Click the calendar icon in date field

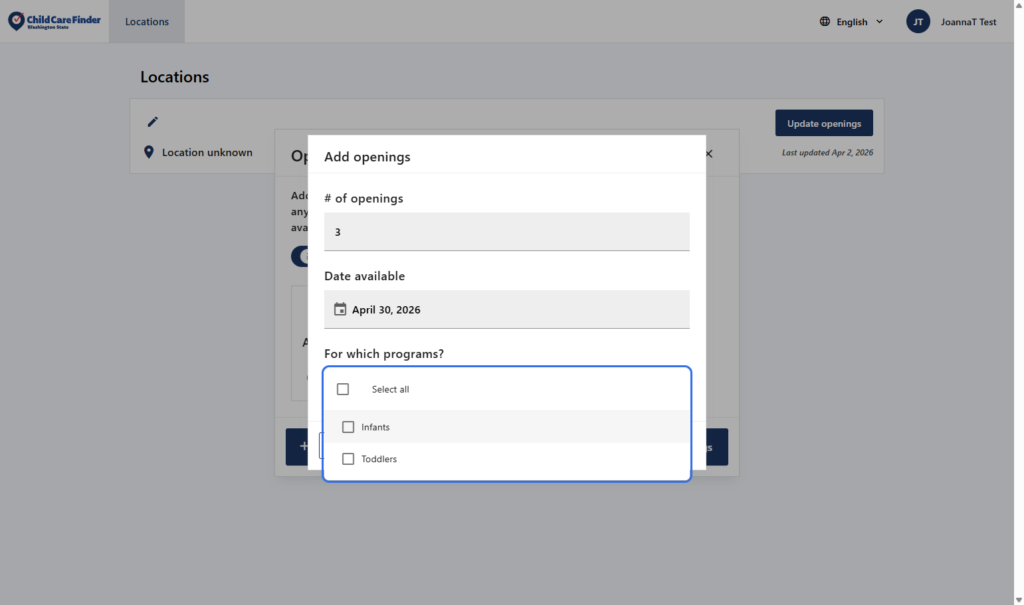pos(340,310)
